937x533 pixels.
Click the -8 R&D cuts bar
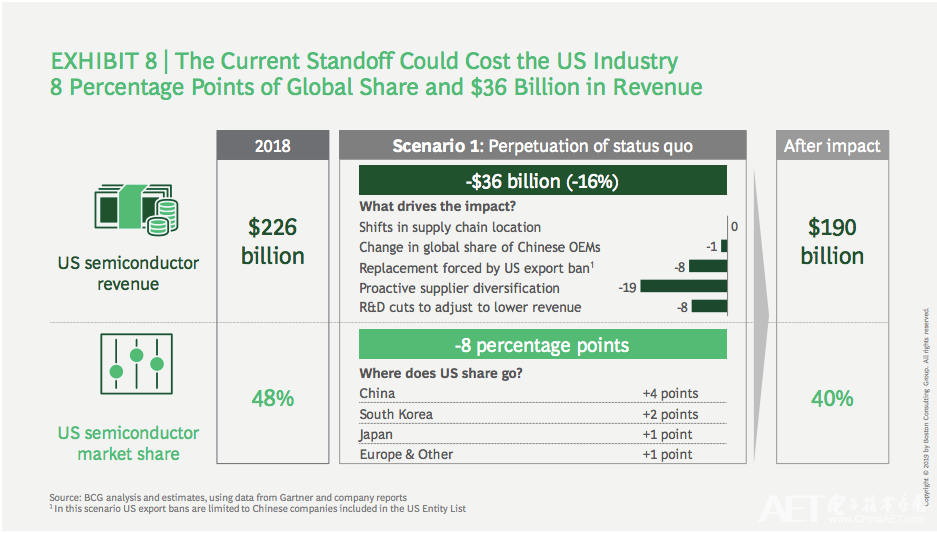[709, 307]
